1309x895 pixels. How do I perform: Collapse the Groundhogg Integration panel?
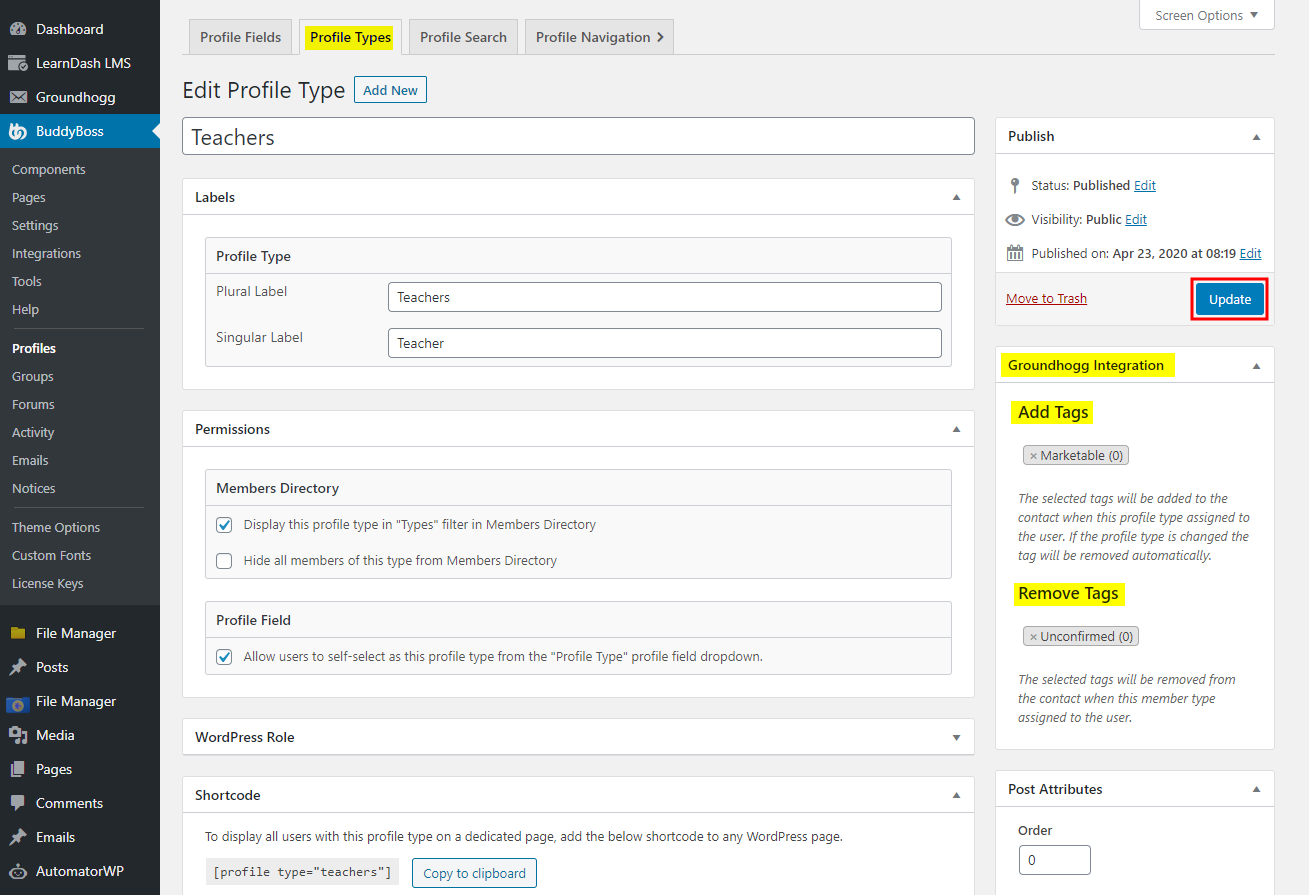1256,365
